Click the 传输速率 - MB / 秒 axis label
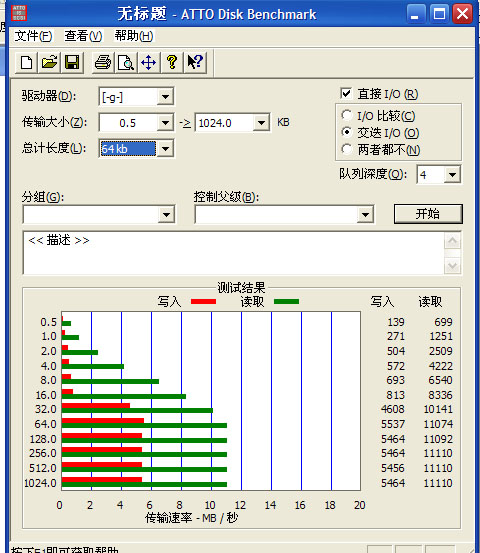The image size is (480, 553). (192, 518)
